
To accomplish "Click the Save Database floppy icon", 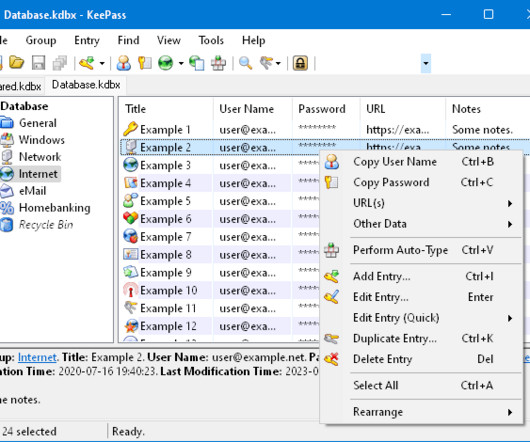I will click(38, 63).
